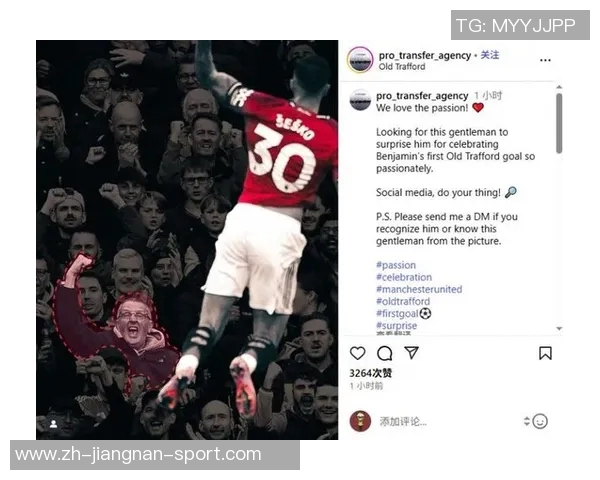Click the caption scrollbar up arrow
Screen dimensions: 600x480
pos(559,87)
